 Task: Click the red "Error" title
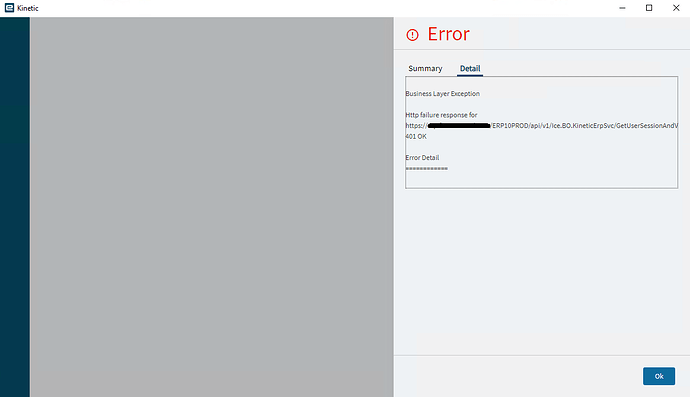[449, 34]
